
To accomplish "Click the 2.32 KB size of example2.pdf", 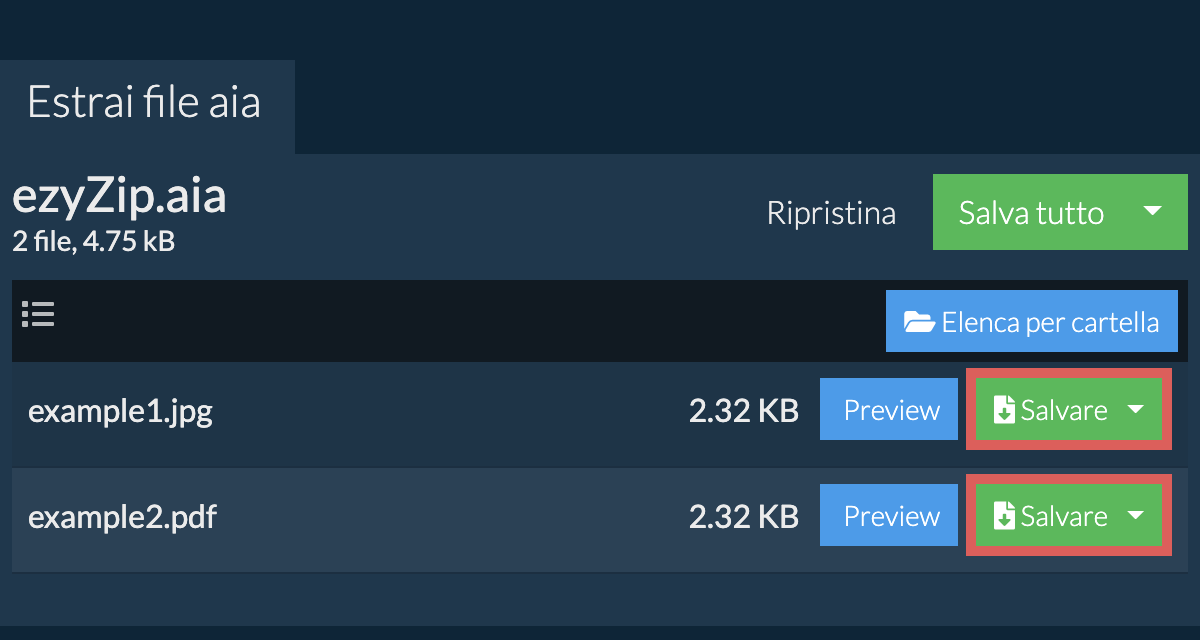I will [744, 516].
